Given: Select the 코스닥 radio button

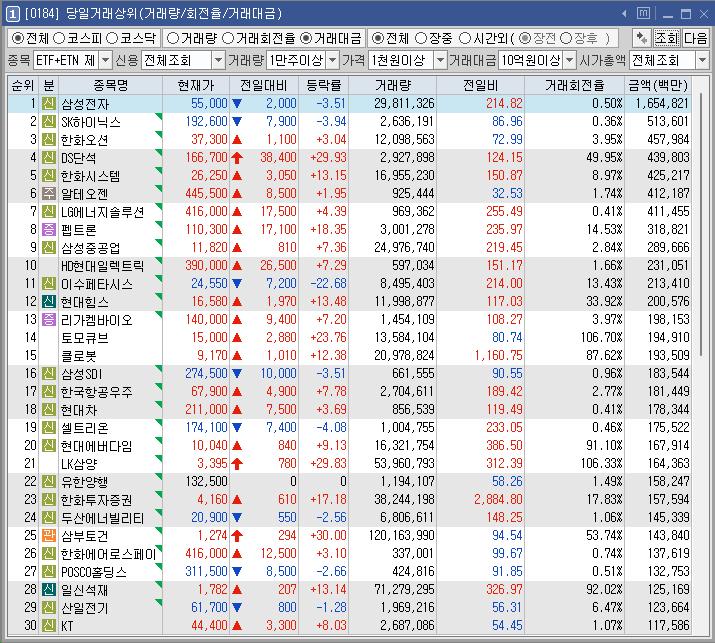Looking at the screenshot, I should (112, 38).
